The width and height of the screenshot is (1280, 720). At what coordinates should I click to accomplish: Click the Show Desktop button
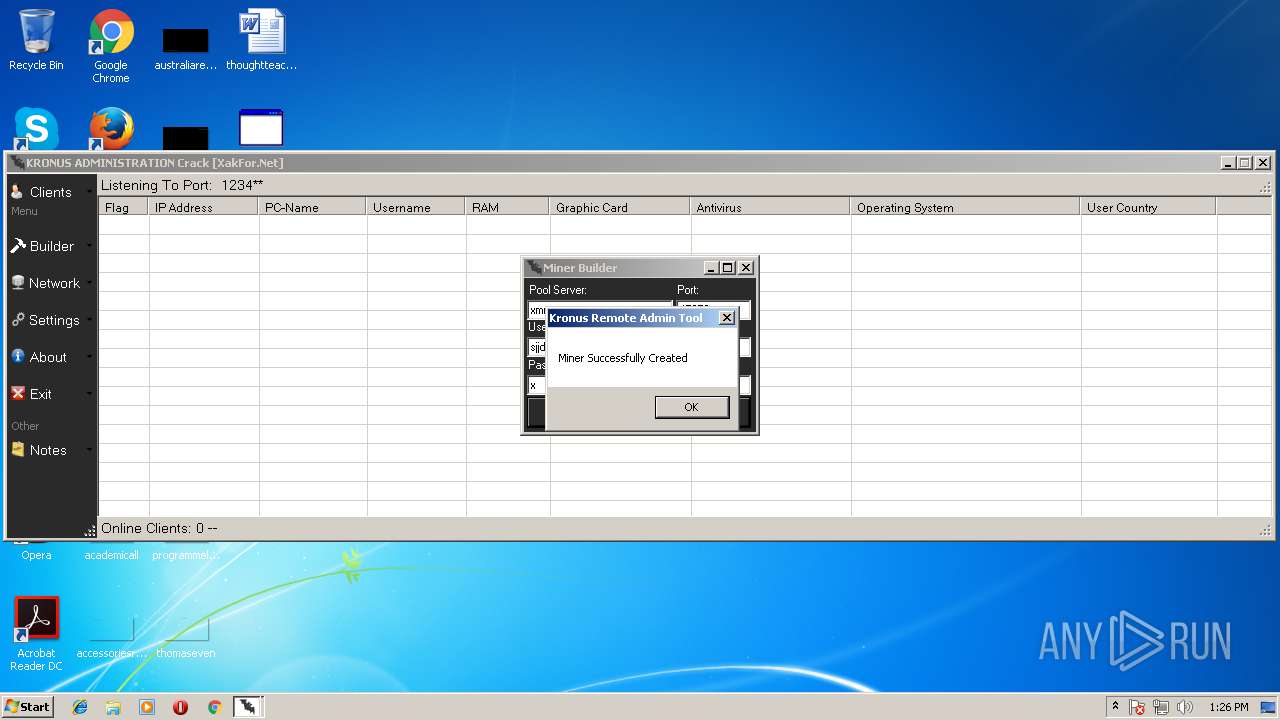[1269, 707]
